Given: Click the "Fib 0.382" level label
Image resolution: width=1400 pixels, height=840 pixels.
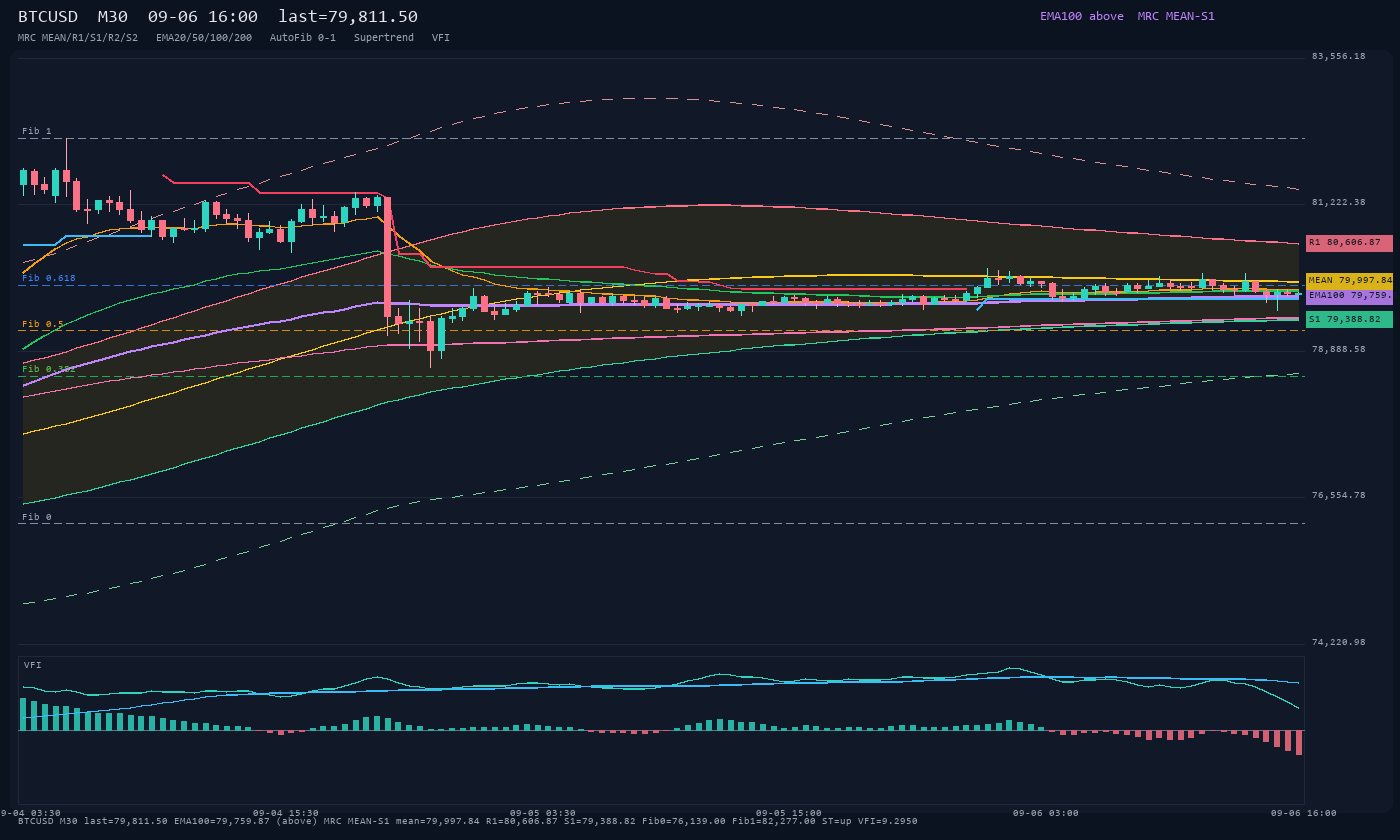Looking at the screenshot, I should click(x=49, y=369).
